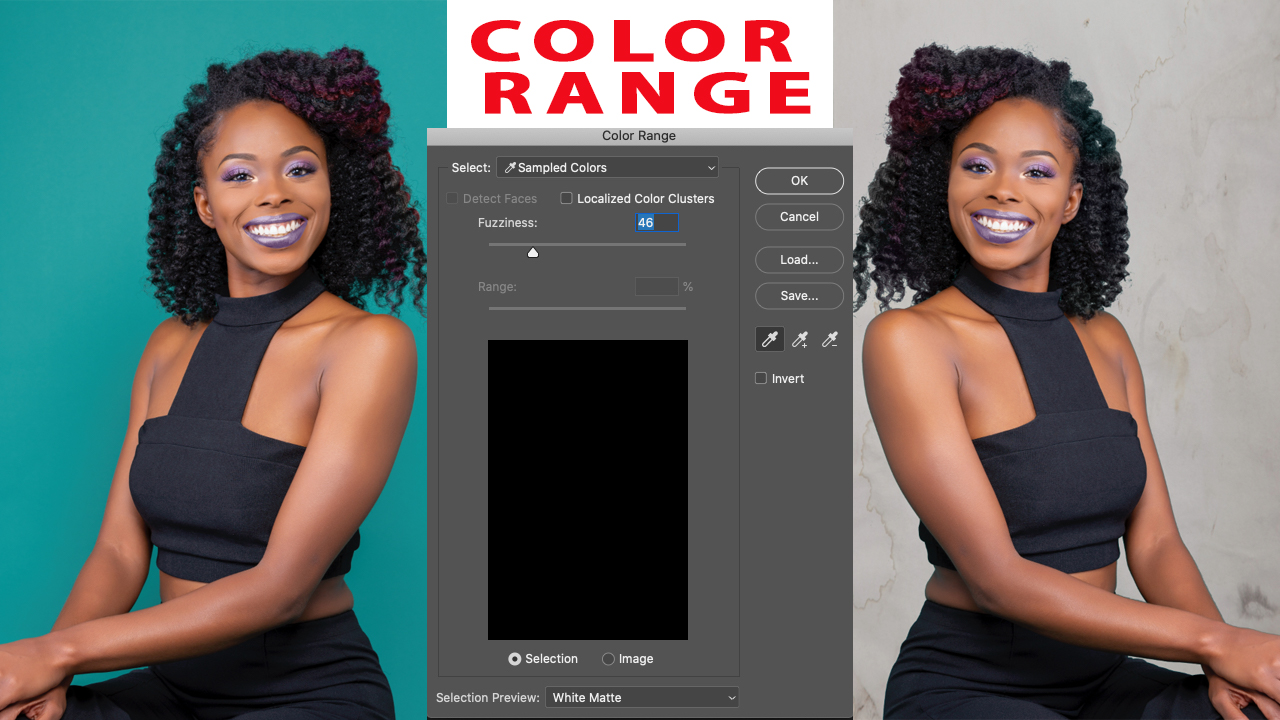1280x720 pixels.
Task: Save the current color range settings
Action: coord(799,295)
